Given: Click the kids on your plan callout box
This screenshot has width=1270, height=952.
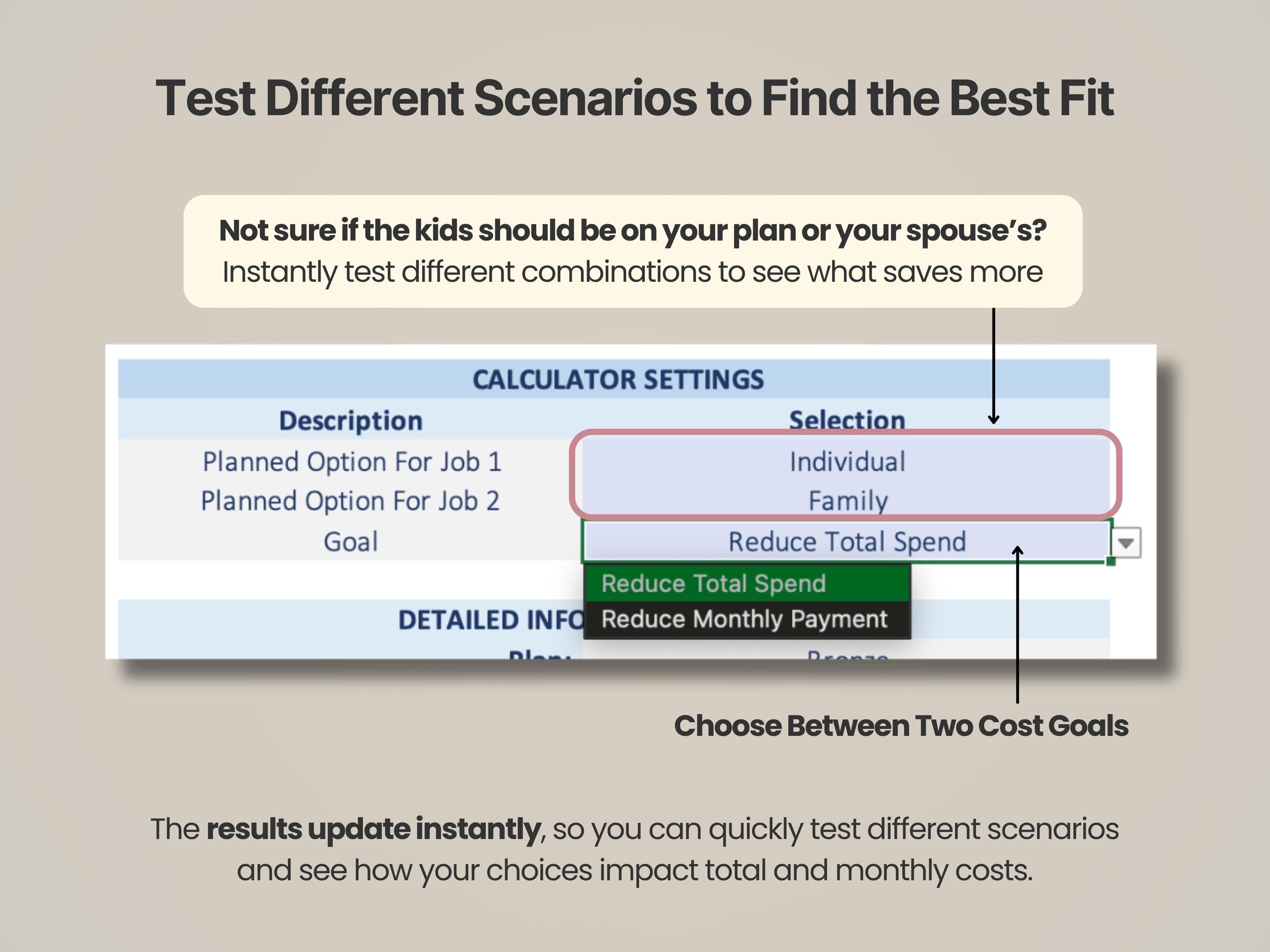Looking at the screenshot, I should (x=632, y=251).
